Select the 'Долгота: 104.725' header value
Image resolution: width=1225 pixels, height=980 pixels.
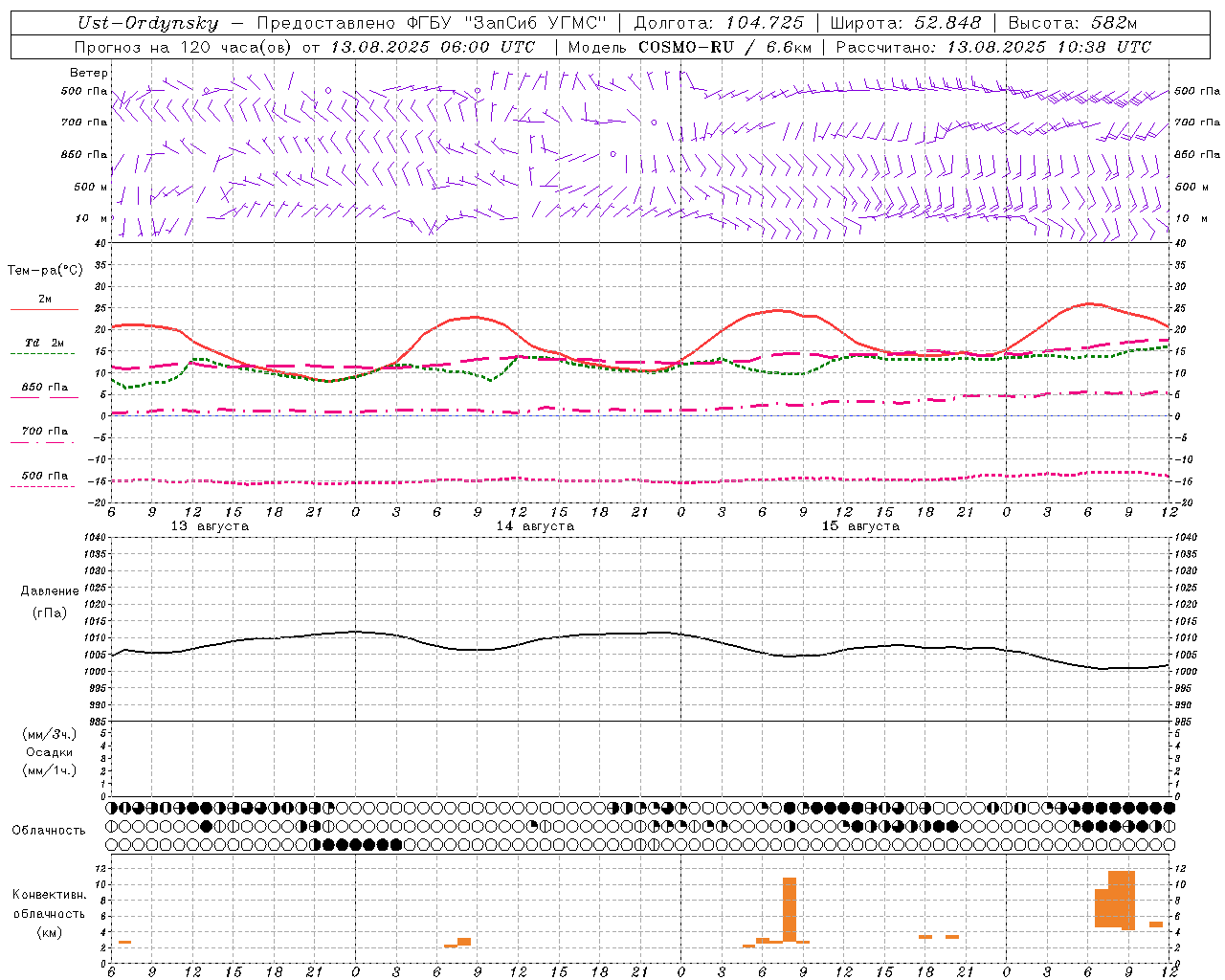[719, 24]
